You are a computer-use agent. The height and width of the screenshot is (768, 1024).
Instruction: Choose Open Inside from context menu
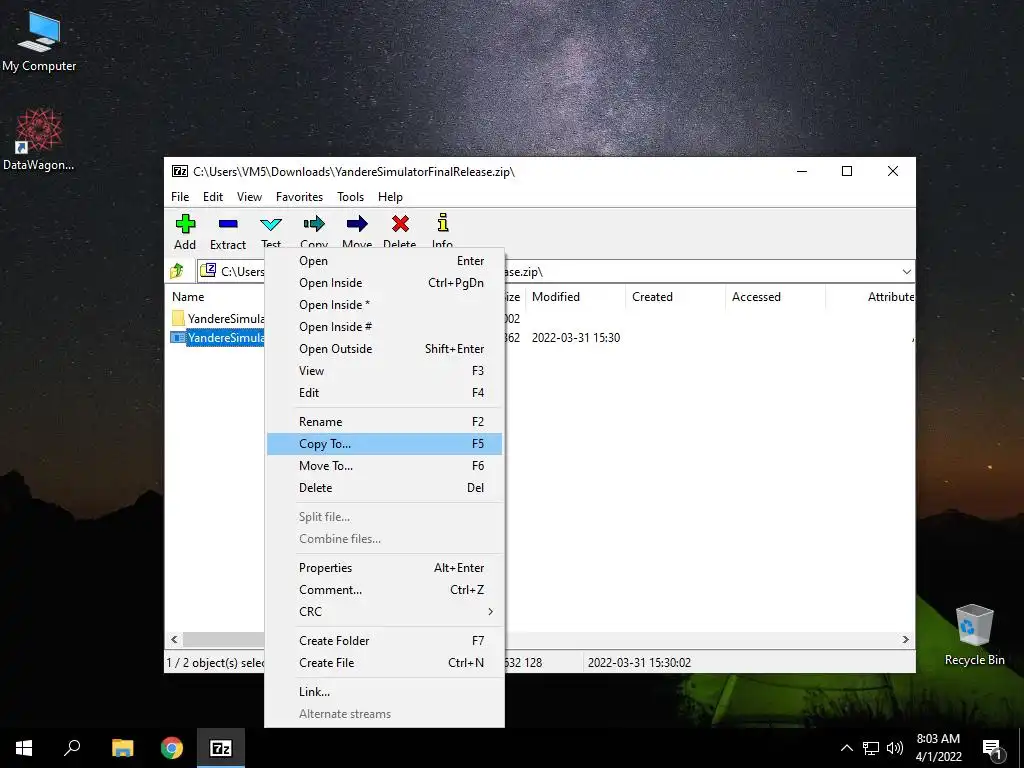[x=385, y=283]
